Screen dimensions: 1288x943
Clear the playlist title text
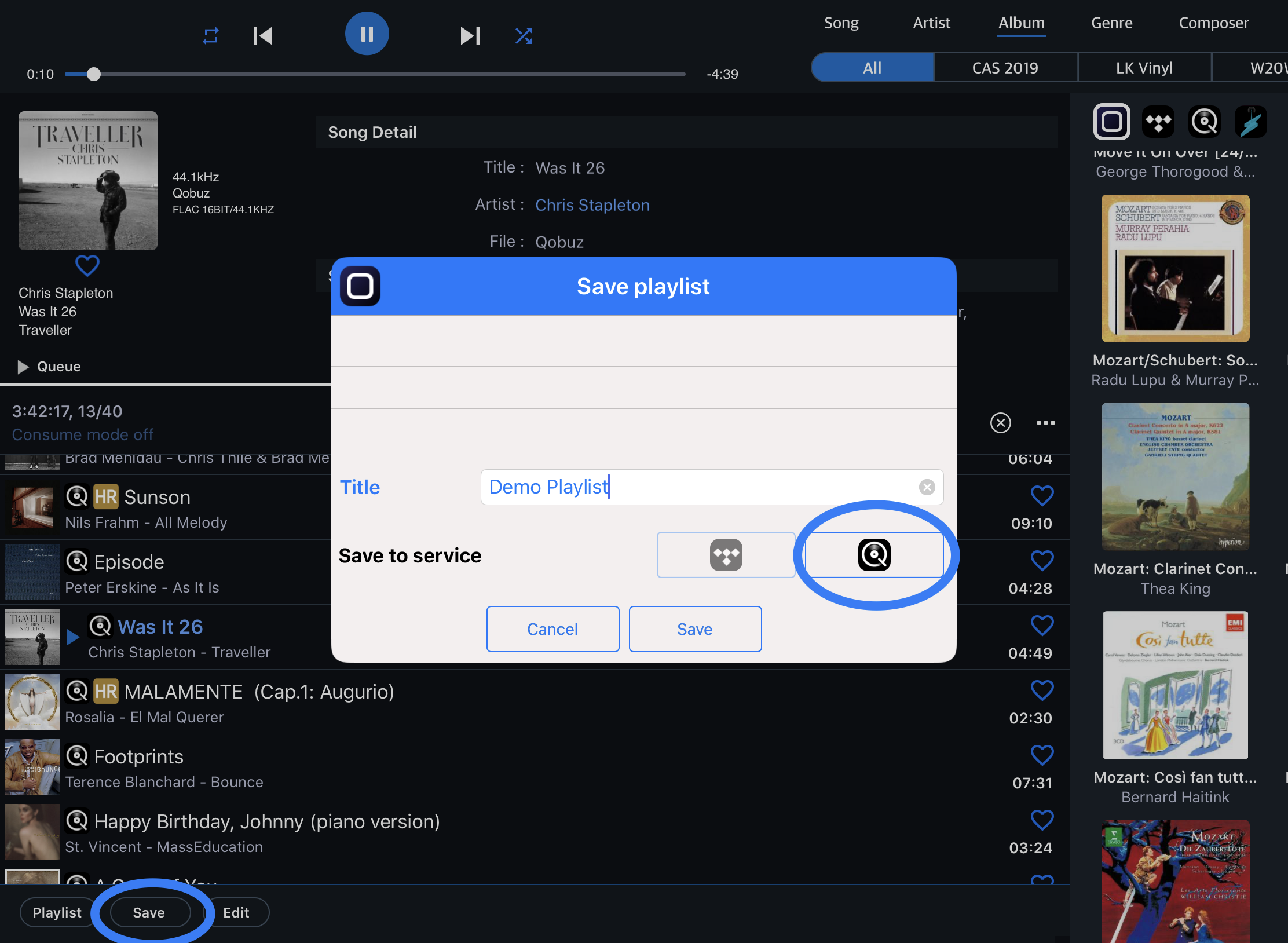pyautogui.click(x=927, y=487)
